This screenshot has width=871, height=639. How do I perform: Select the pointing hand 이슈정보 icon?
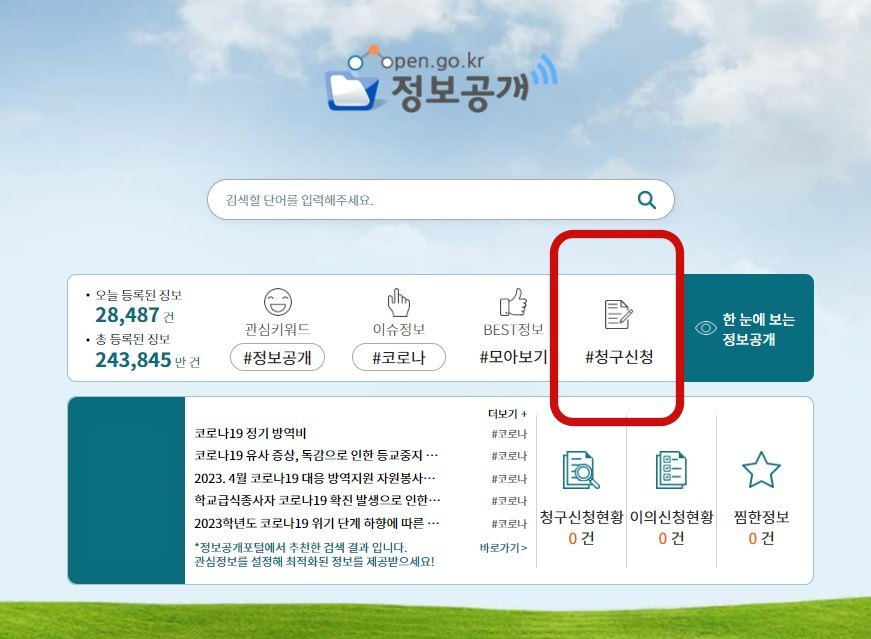point(399,303)
